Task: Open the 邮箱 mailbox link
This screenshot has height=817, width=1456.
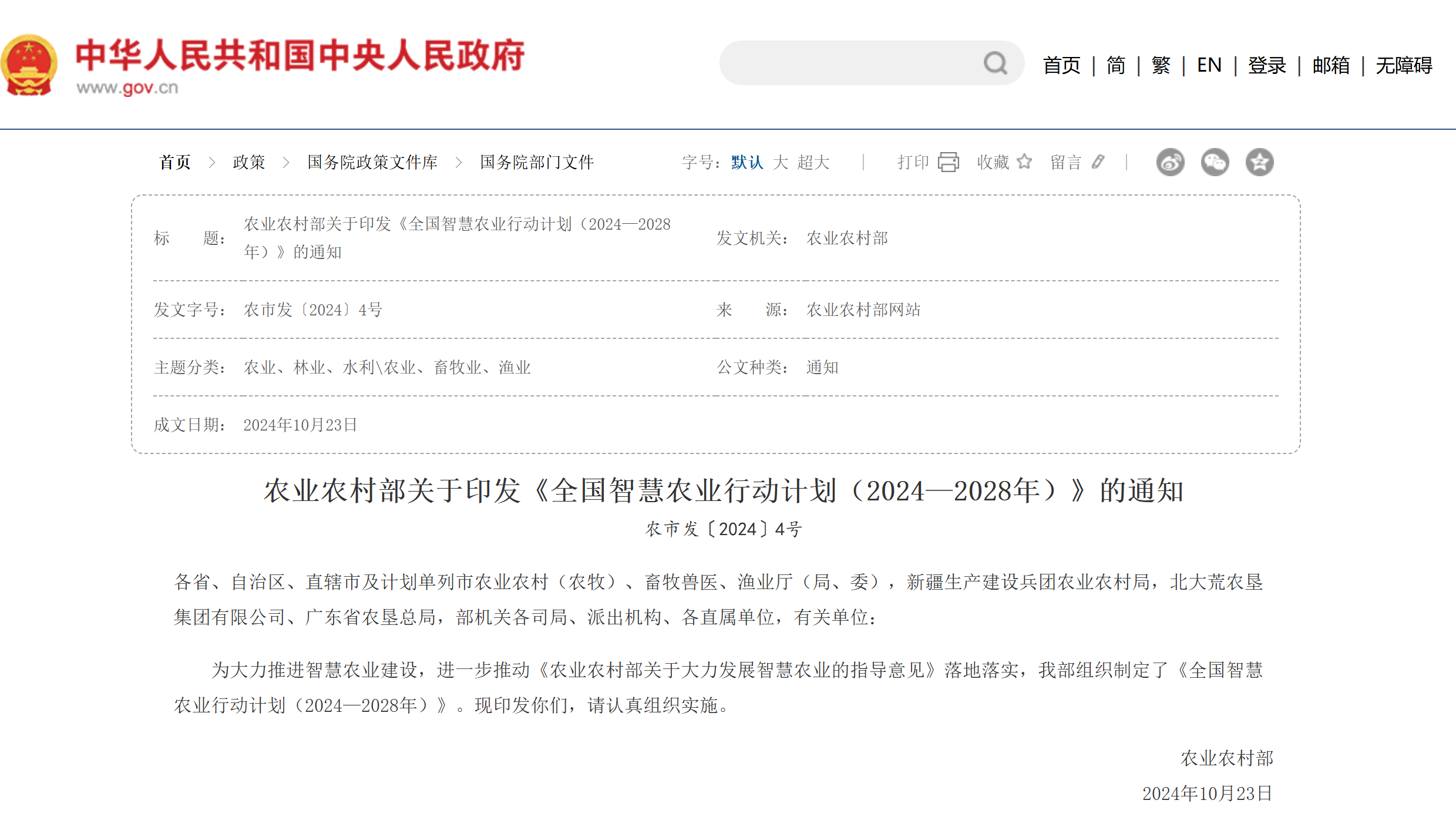Action: [1331, 65]
